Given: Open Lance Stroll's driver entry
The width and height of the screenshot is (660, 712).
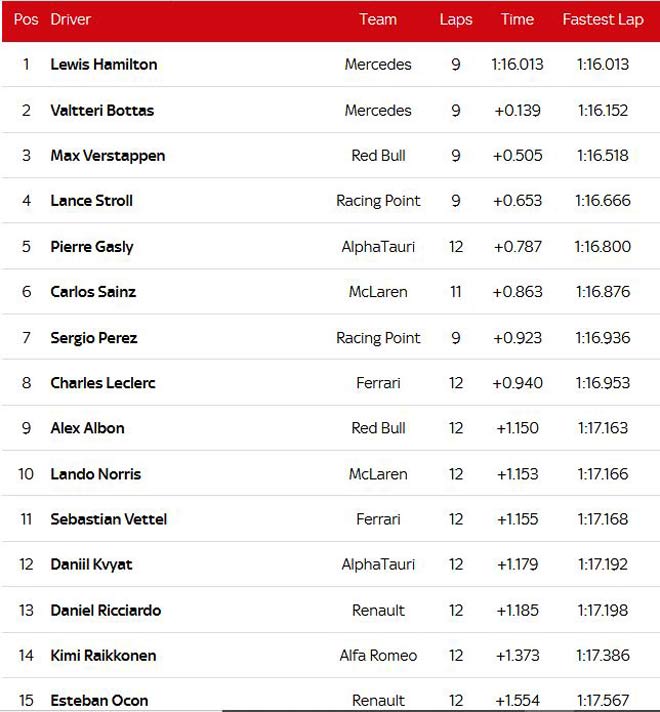Looking at the screenshot, I should coord(92,201).
